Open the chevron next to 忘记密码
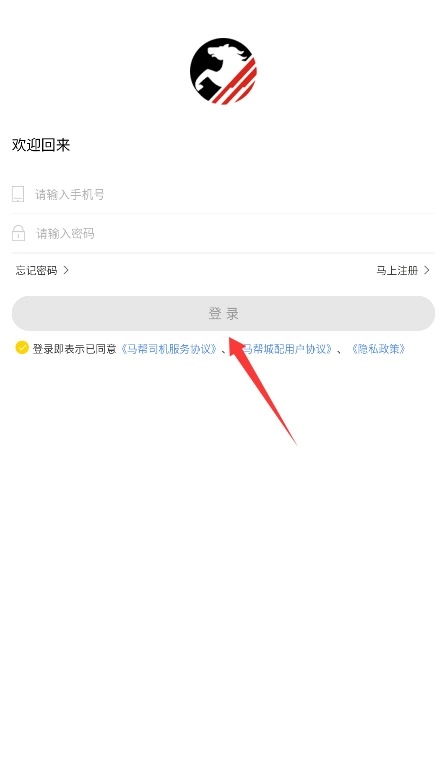 66,270
